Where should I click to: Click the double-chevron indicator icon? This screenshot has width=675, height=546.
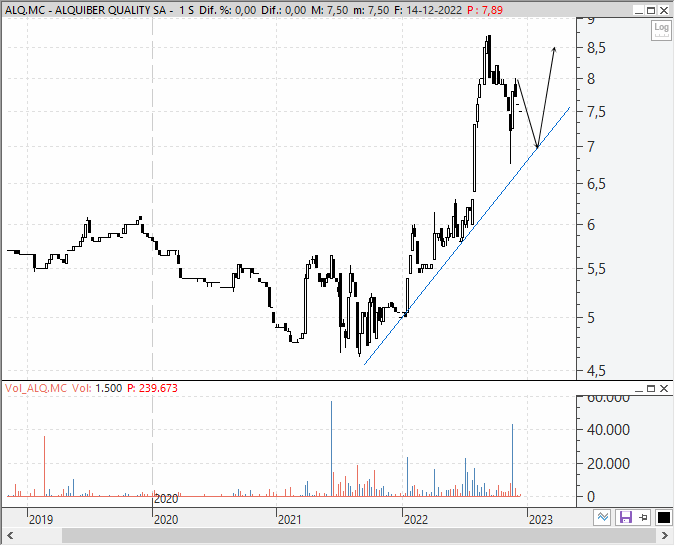[x=602, y=517]
